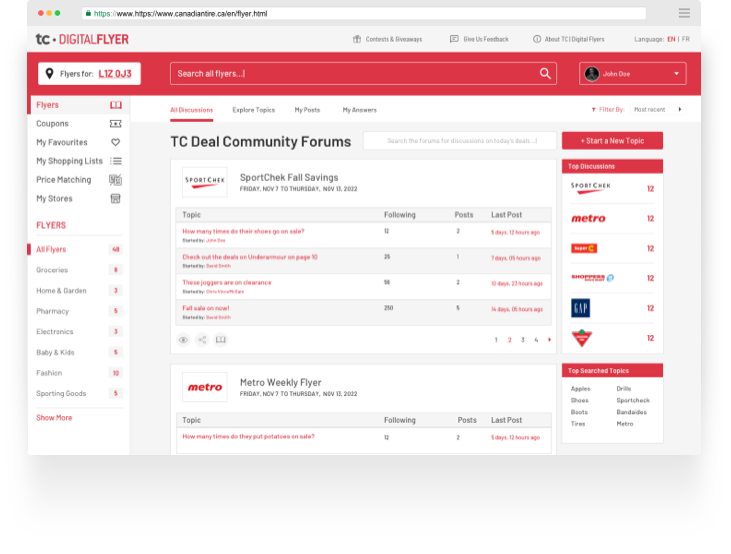This screenshot has width=731, height=554.
Task: Open My Shopping Lists list icon
Action: pyautogui.click(x=115, y=161)
